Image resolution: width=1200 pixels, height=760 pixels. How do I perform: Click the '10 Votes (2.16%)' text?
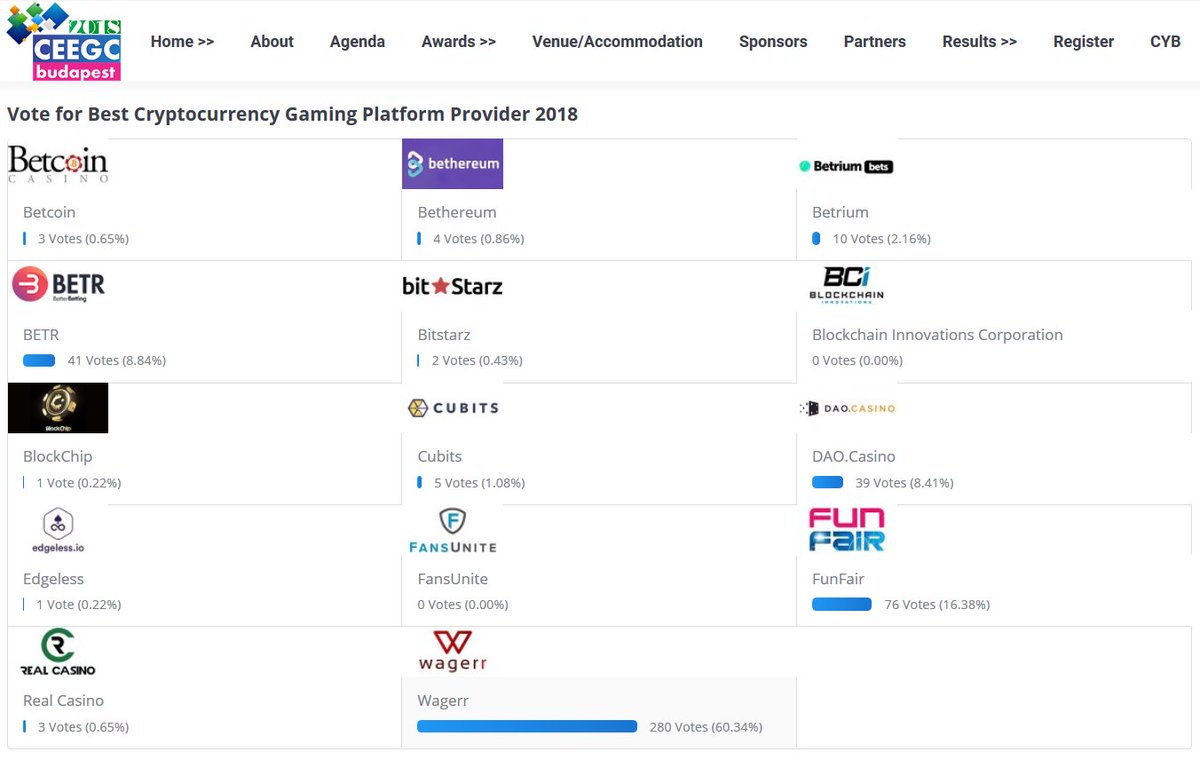click(x=882, y=238)
